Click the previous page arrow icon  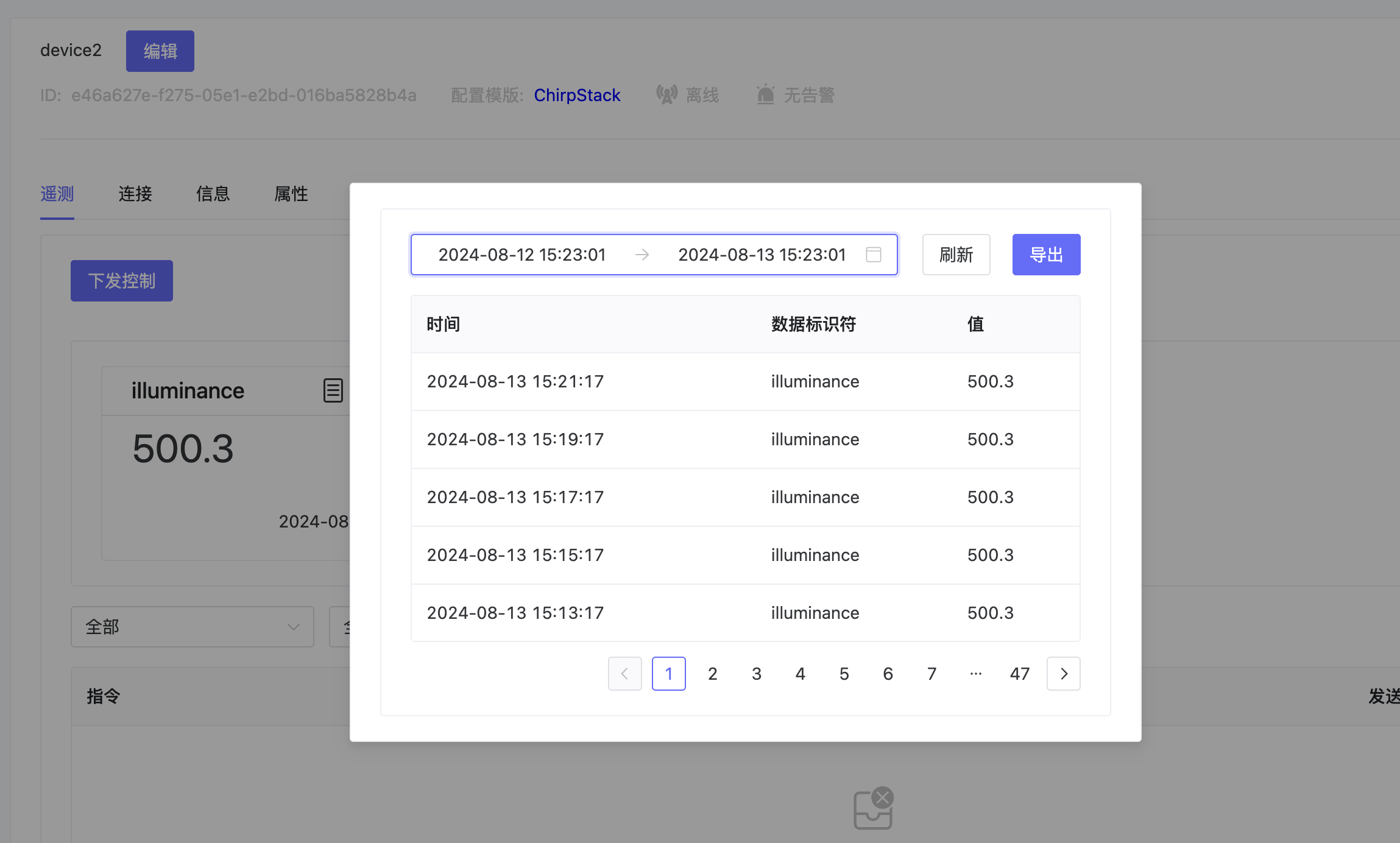pyautogui.click(x=625, y=674)
